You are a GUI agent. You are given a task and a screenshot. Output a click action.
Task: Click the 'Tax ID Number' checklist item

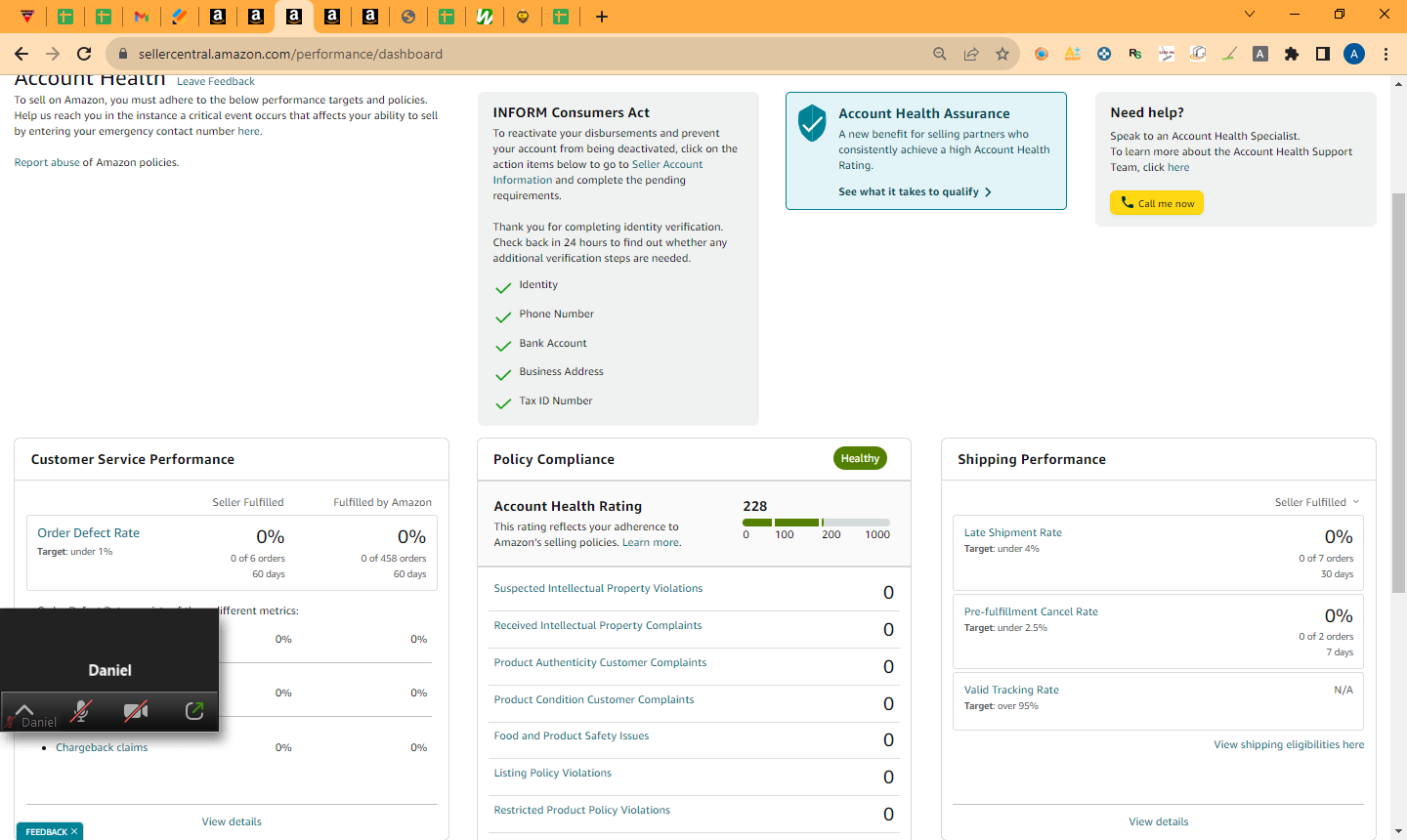pyautogui.click(x=556, y=400)
